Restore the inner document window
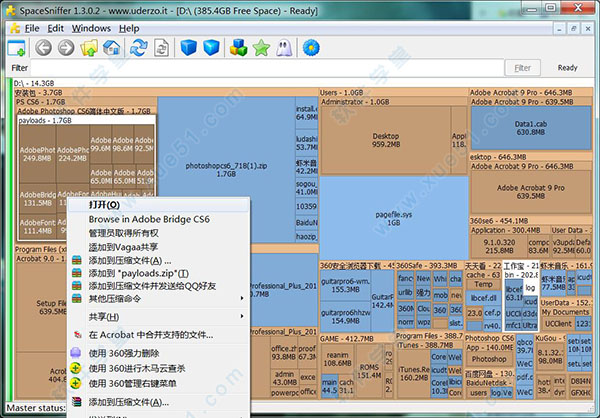The width and height of the screenshot is (600, 418). point(574,29)
